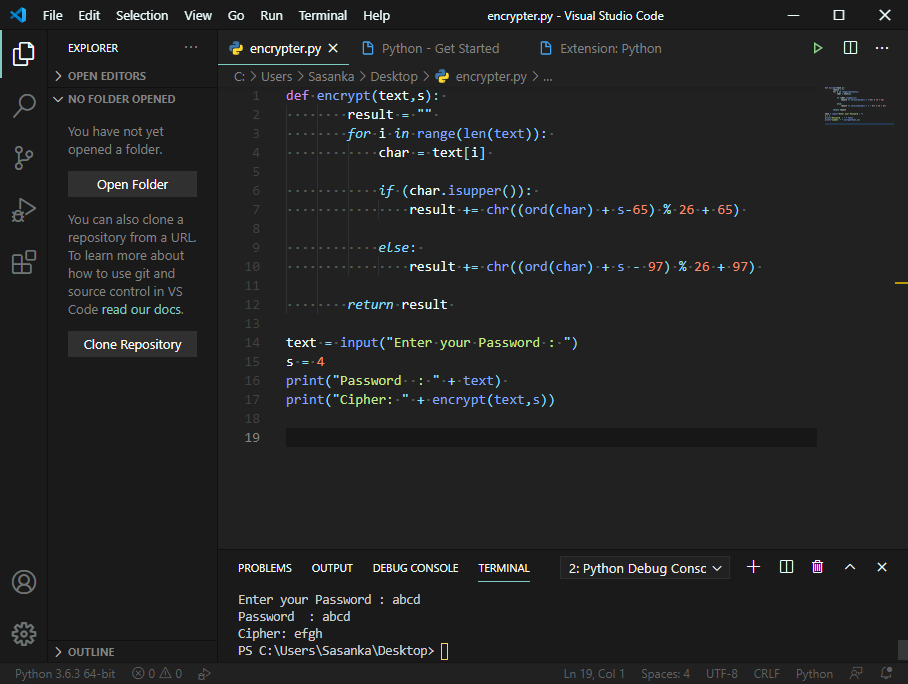
Task: Expand the Outline section
Action: [90, 652]
